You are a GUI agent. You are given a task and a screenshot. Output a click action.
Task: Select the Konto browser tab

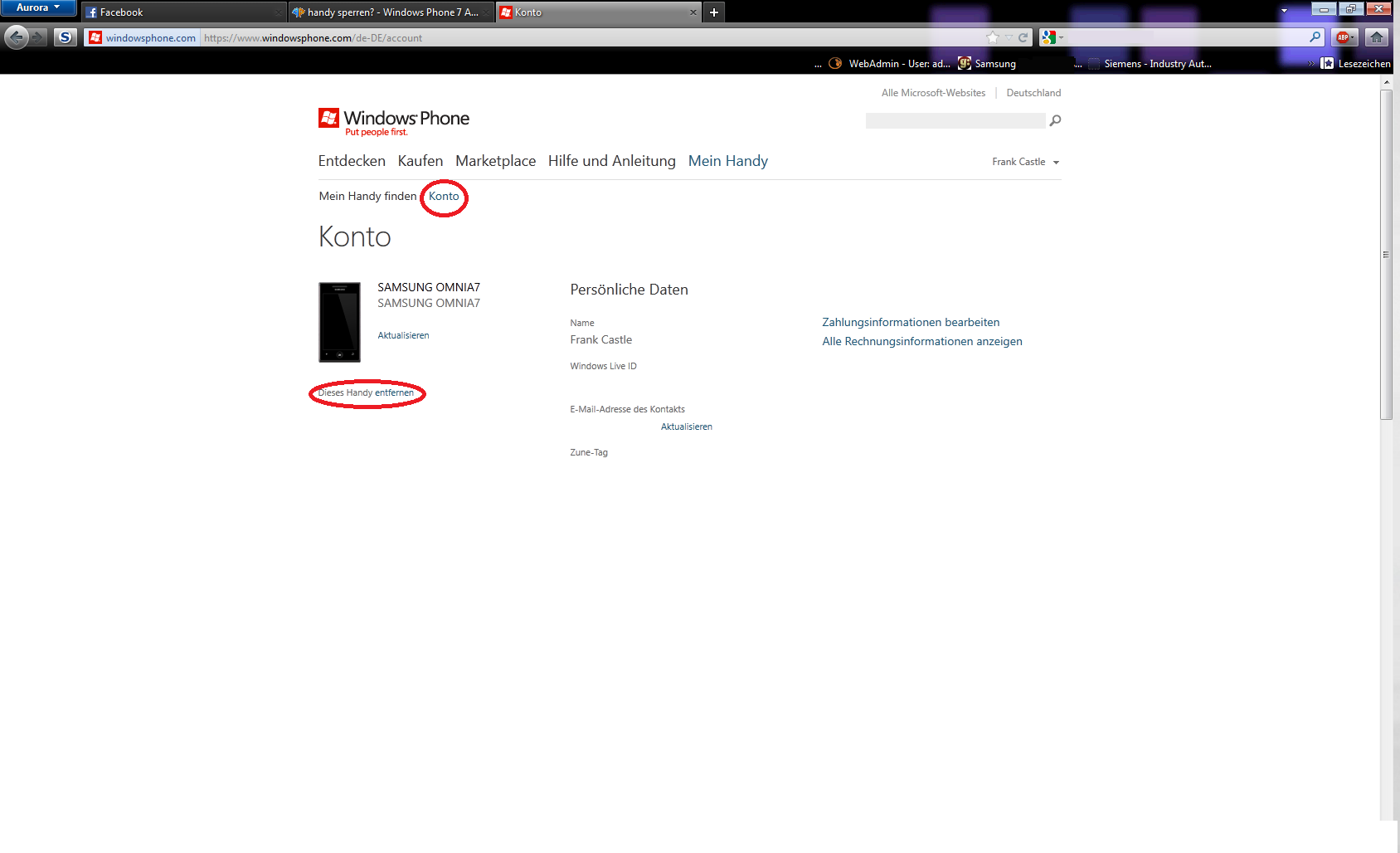pyautogui.click(x=599, y=12)
